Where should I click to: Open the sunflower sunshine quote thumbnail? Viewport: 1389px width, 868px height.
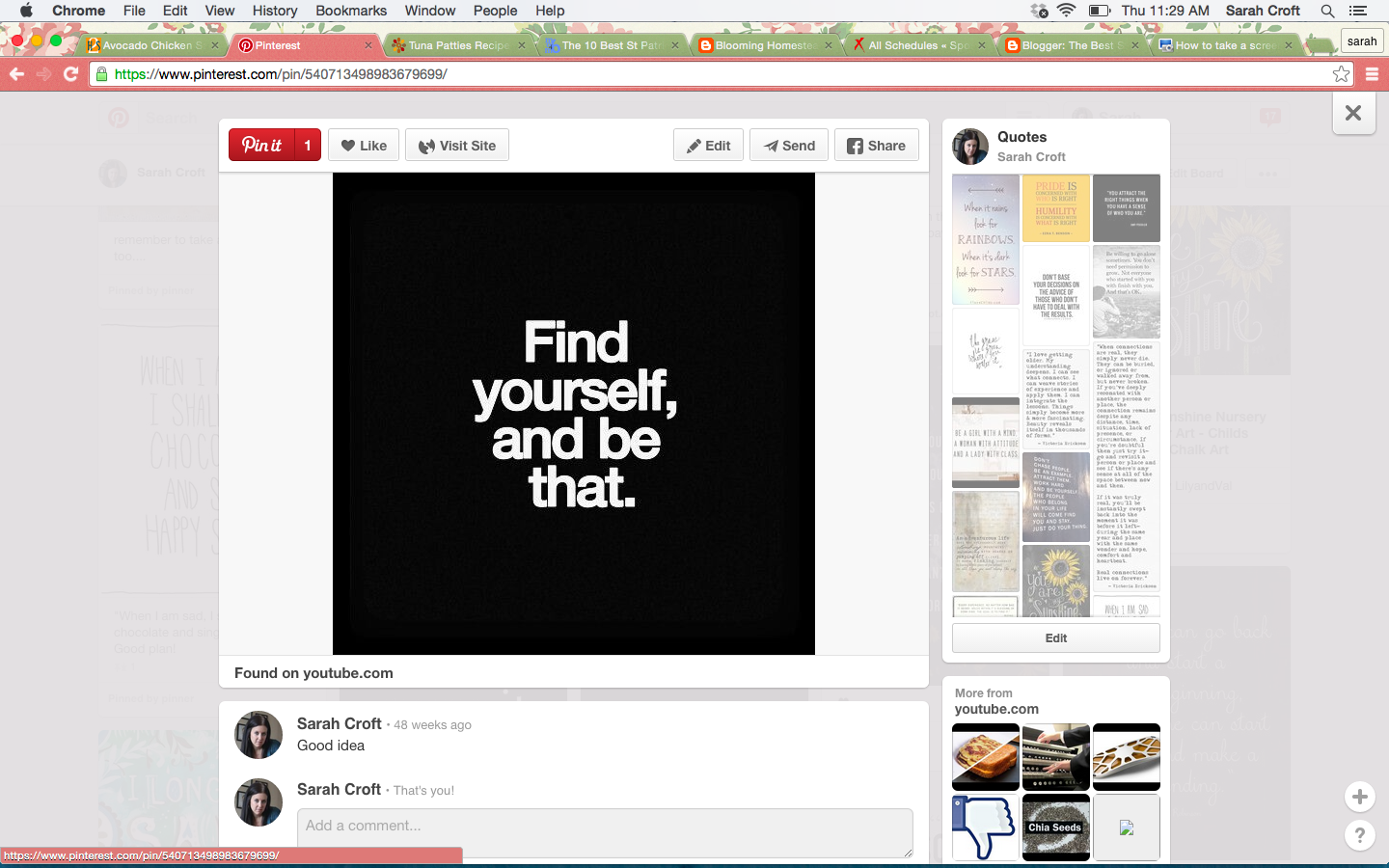1056,581
